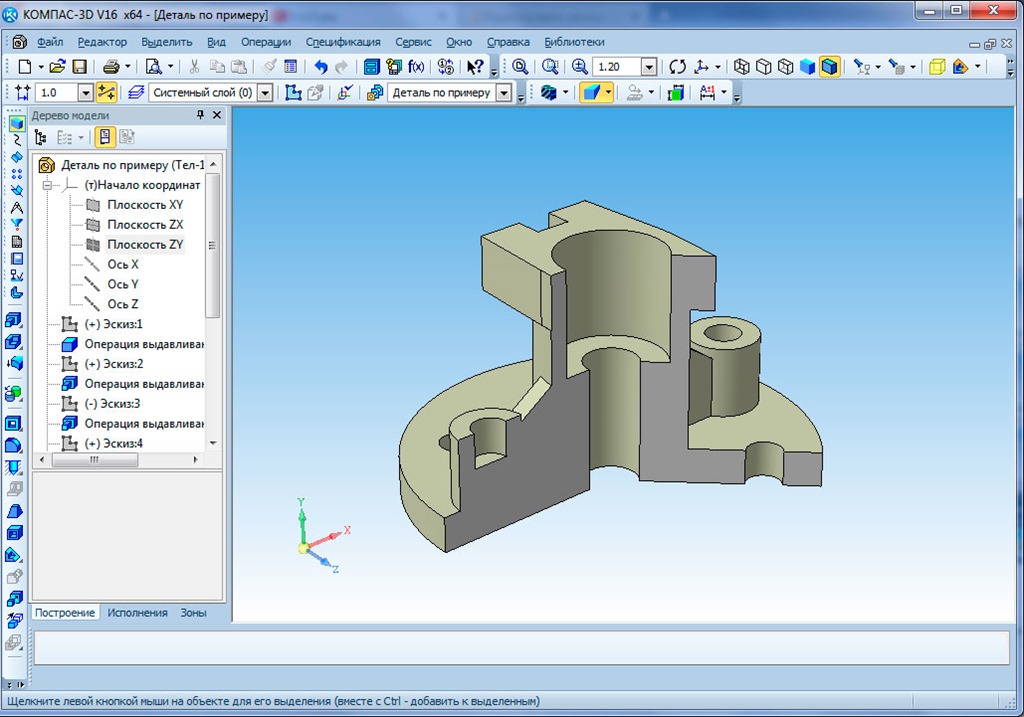Viewport: 1024px width, 717px height.
Task: Click the model tree horizontal scrollbar
Action: pos(95,460)
